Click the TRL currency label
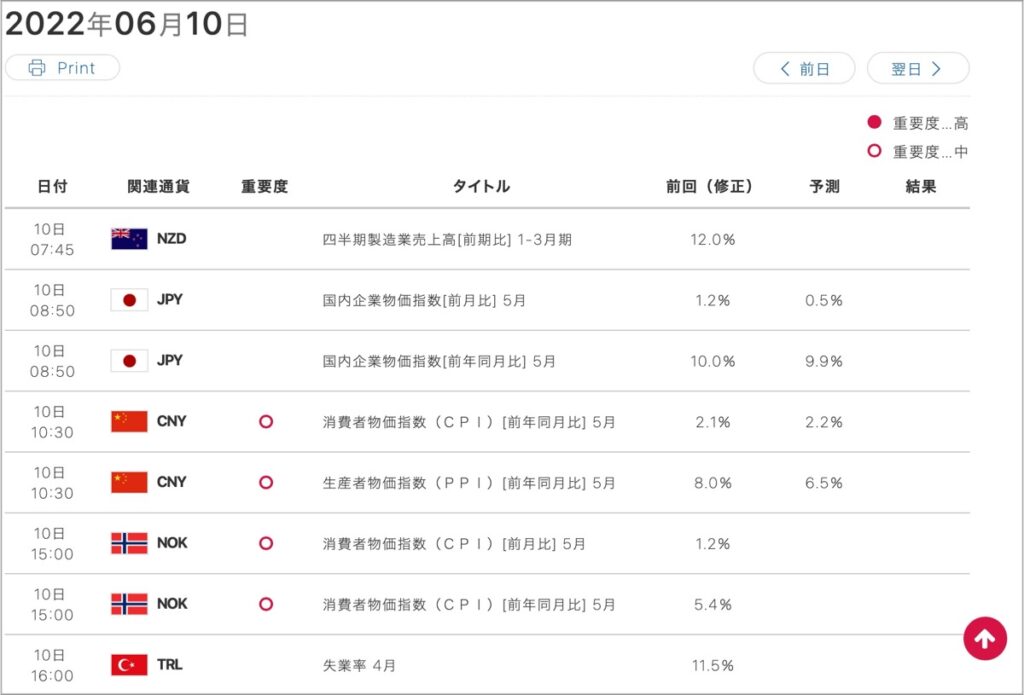The height and width of the screenshot is (695, 1024). pos(170,665)
